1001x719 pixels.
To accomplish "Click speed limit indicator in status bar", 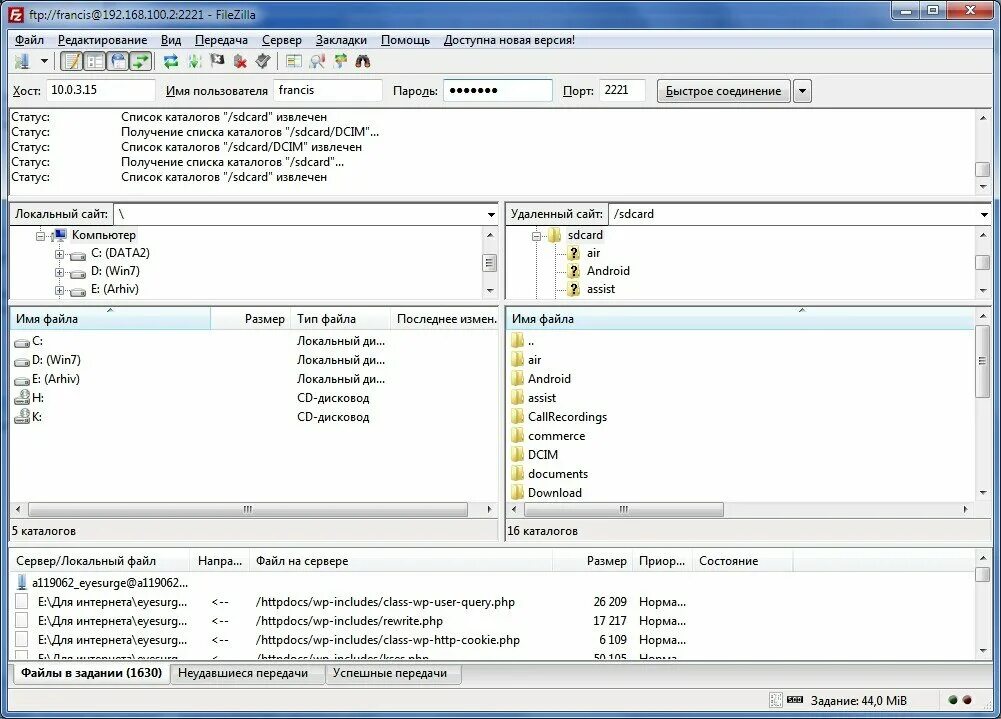I will pyautogui.click(x=795, y=700).
